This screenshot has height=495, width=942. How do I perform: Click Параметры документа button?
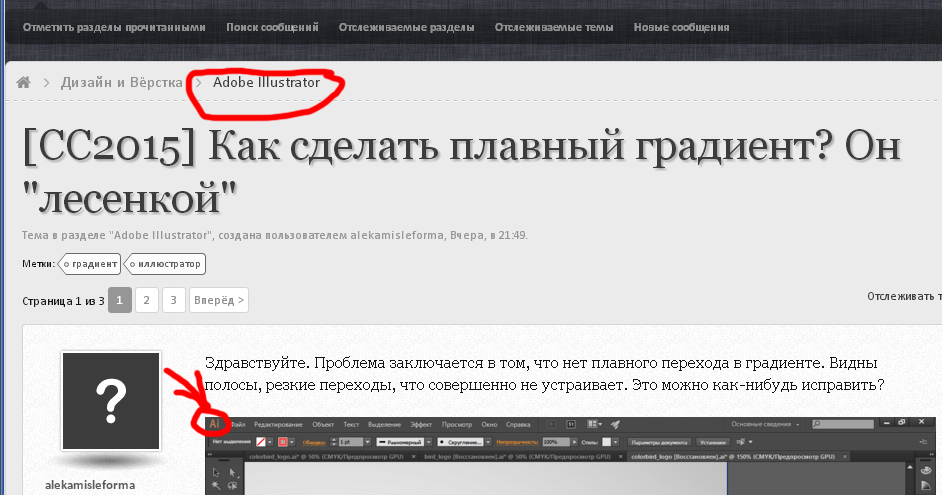pyautogui.click(x=660, y=442)
